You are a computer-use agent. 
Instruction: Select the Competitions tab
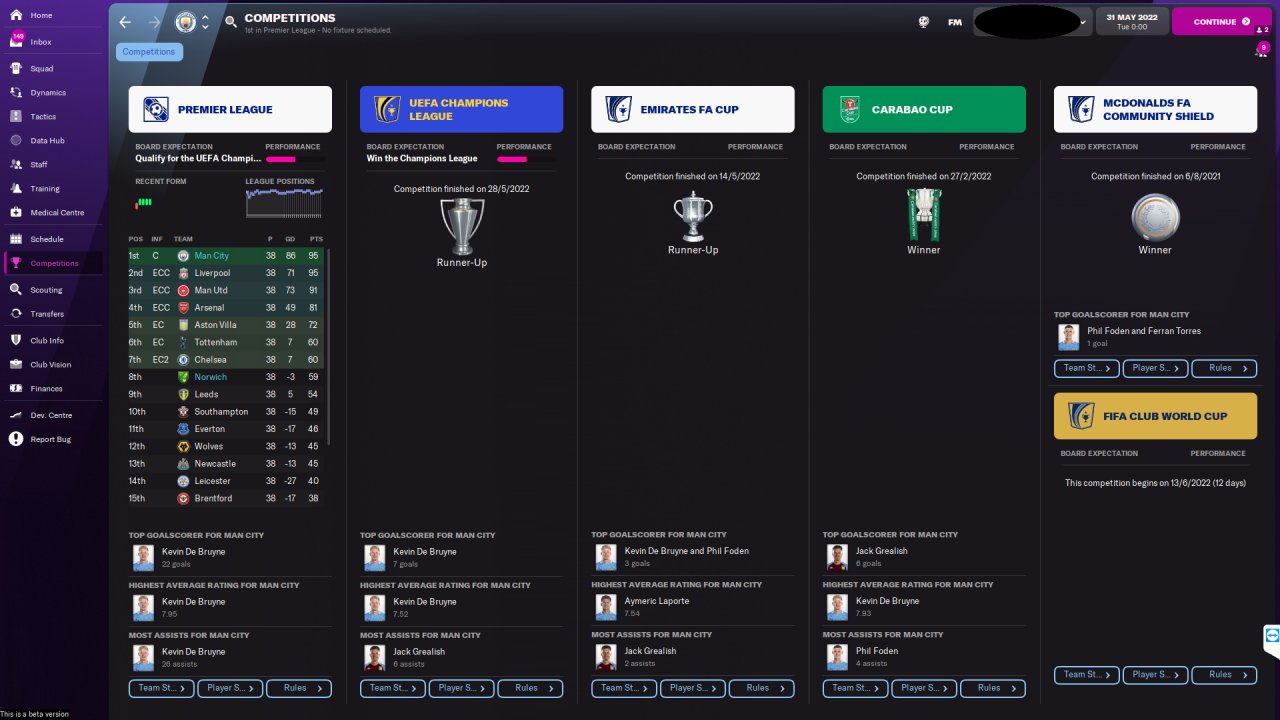point(149,52)
